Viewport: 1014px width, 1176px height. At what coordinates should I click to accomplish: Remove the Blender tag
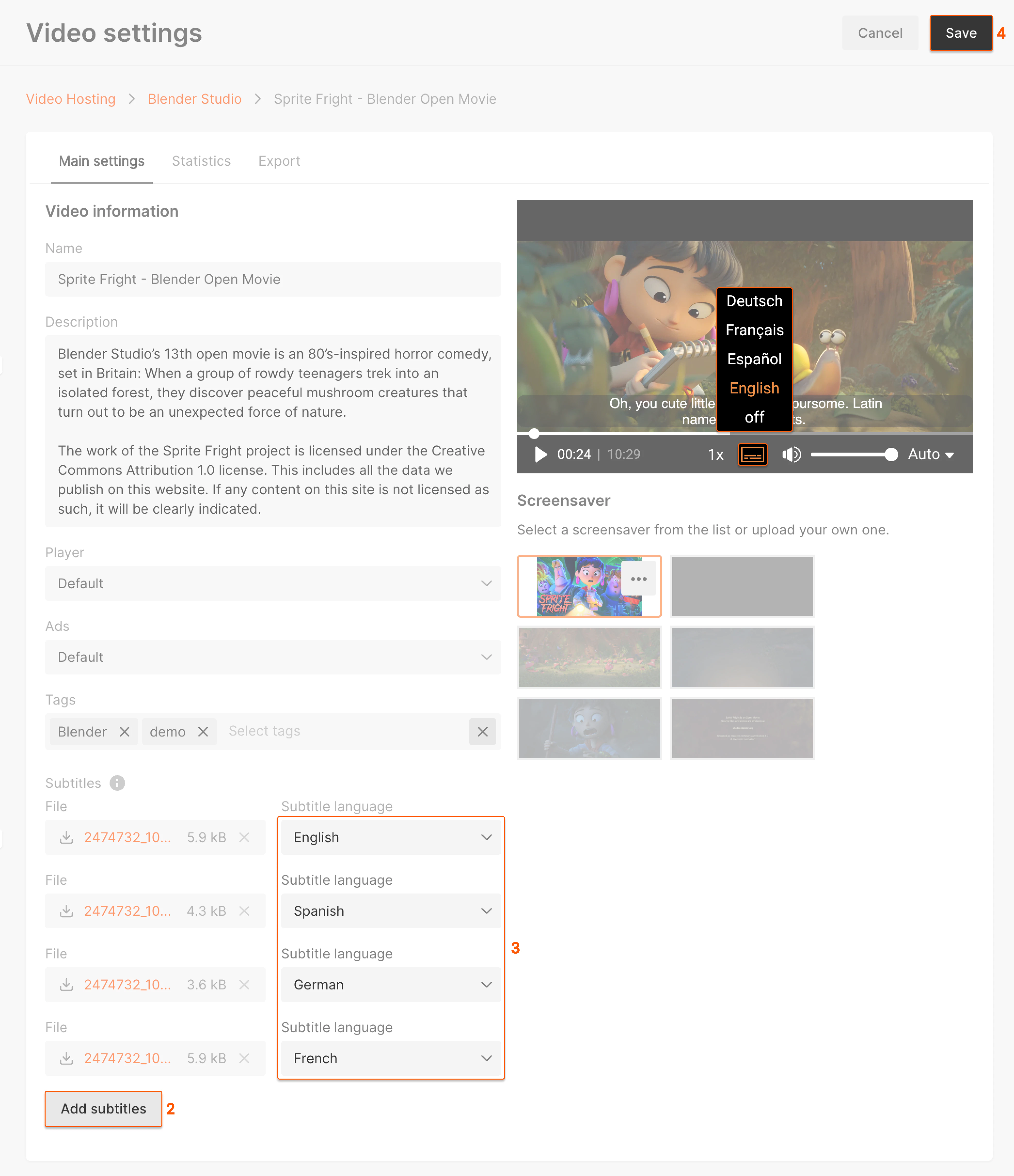(125, 732)
